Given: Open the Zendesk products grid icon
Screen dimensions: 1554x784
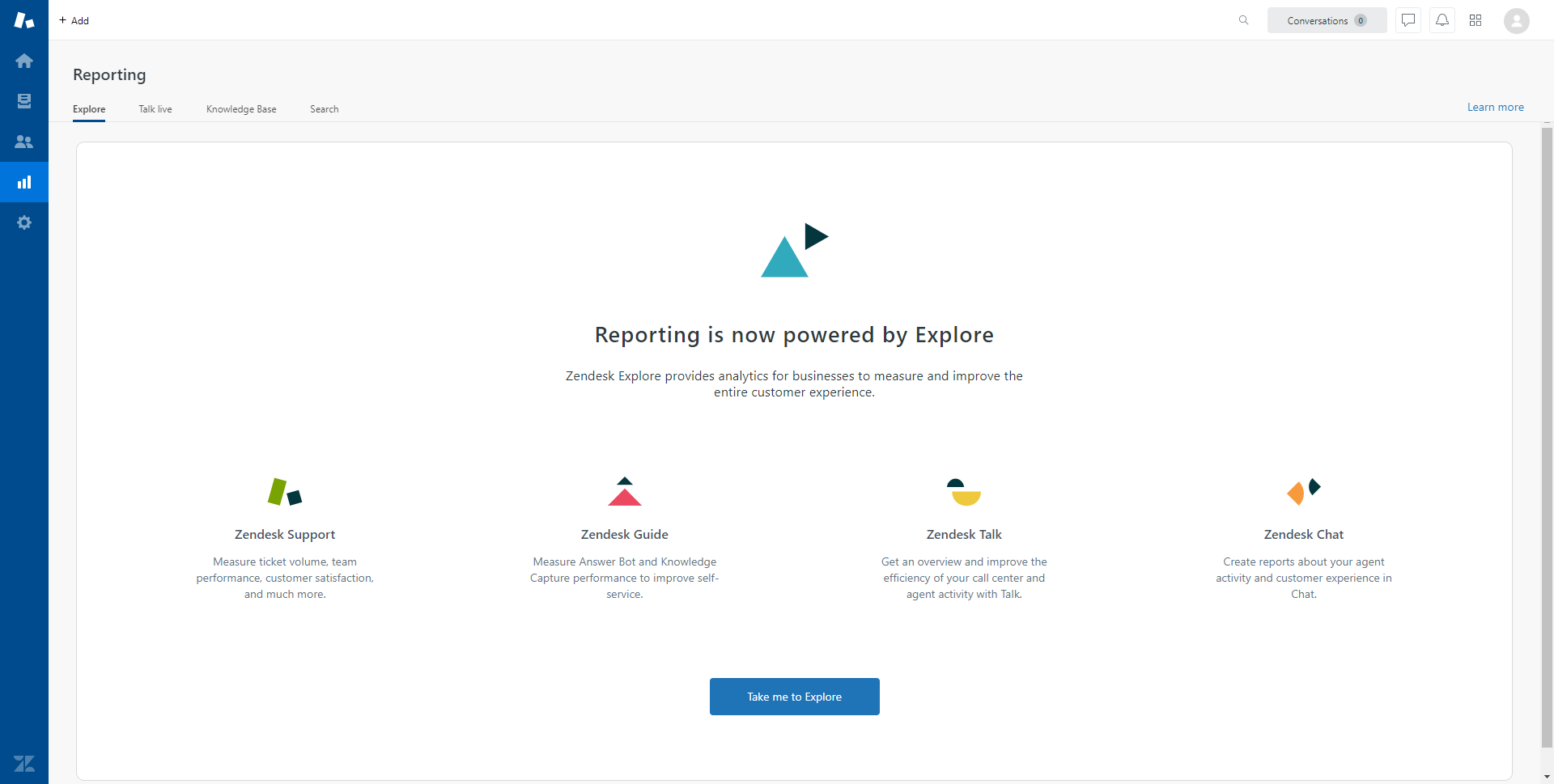Looking at the screenshot, I should (x=1475, y=20).
